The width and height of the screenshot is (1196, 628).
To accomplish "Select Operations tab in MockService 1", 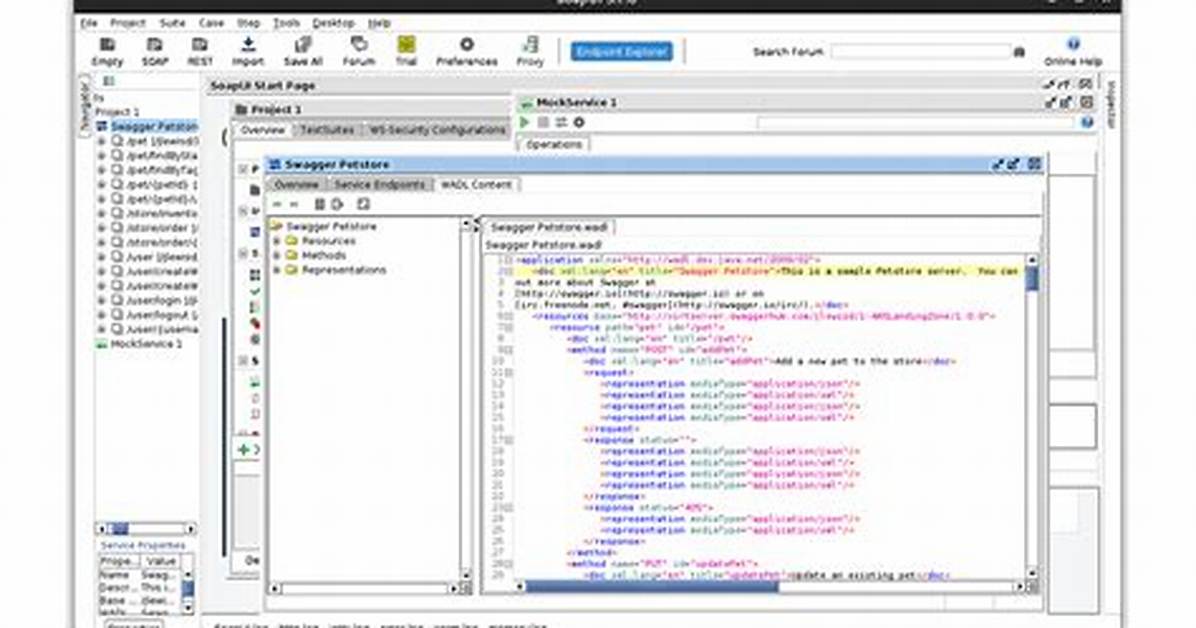I will click(555, 144).
